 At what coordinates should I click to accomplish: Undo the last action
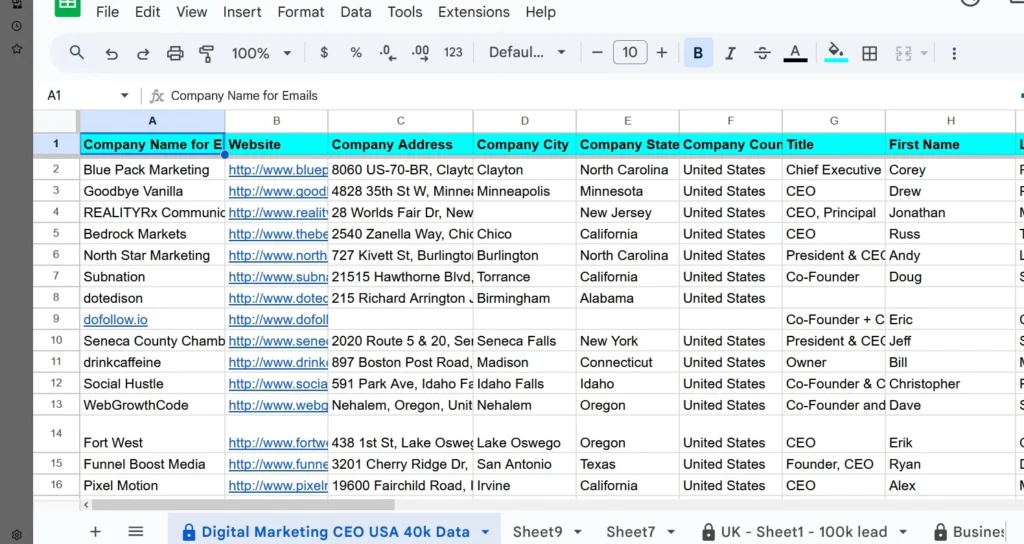tap(112, 54)
